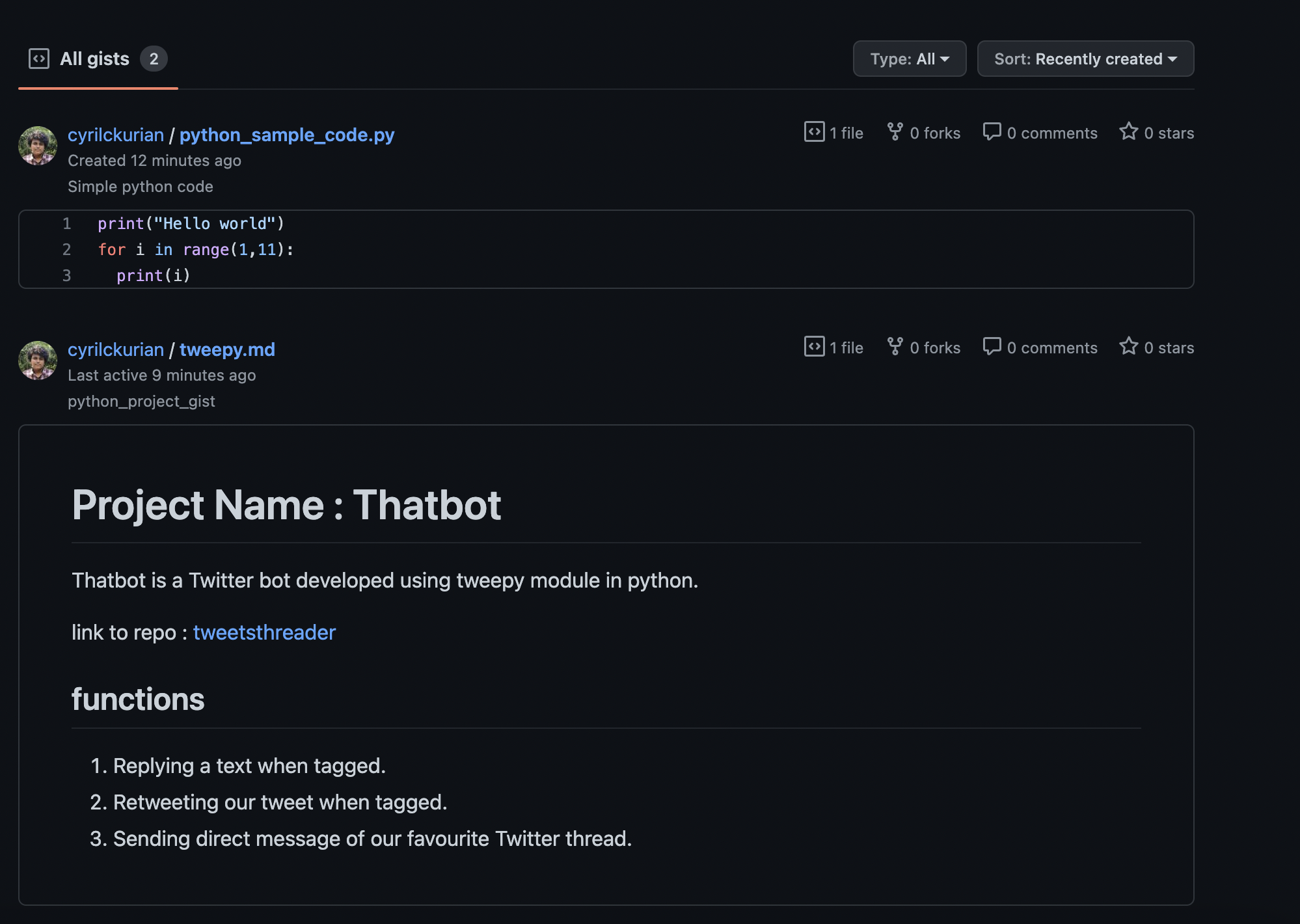Screen dimensions: 1300x924
Task: Click file code icon on python_sample_code.py gist
Action: point(814,132)
